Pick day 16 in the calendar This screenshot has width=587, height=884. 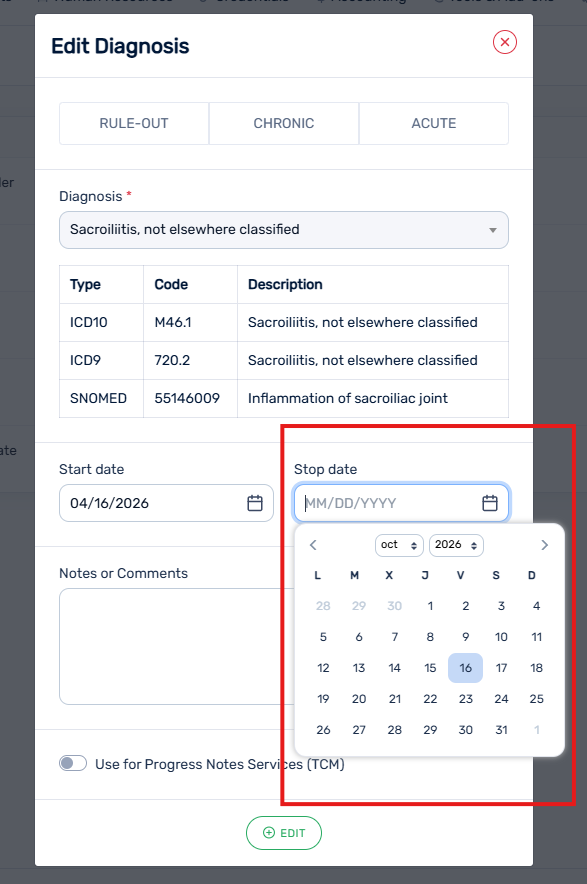point(465,668)
